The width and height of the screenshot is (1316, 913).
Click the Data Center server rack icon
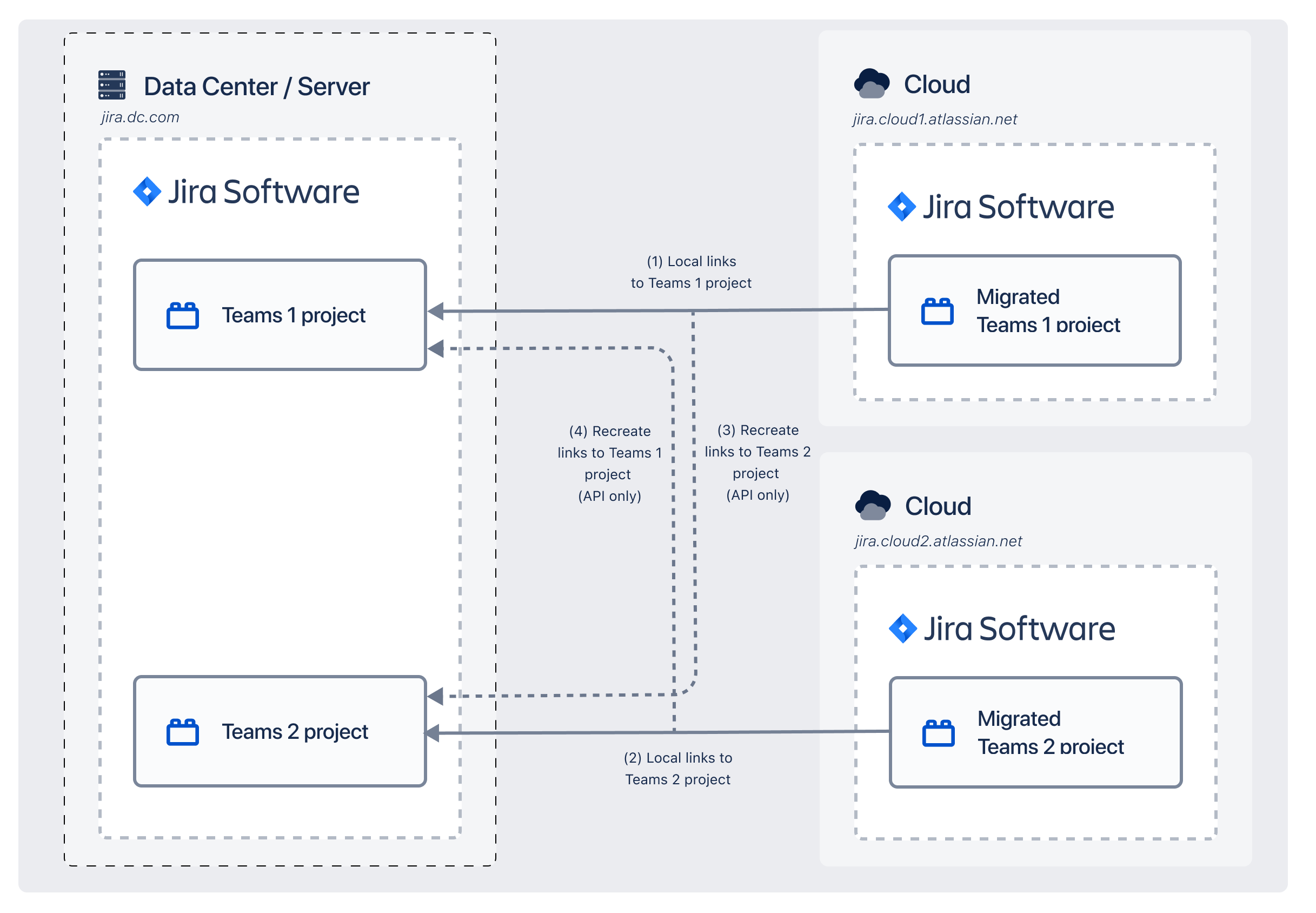click(112, 85)
